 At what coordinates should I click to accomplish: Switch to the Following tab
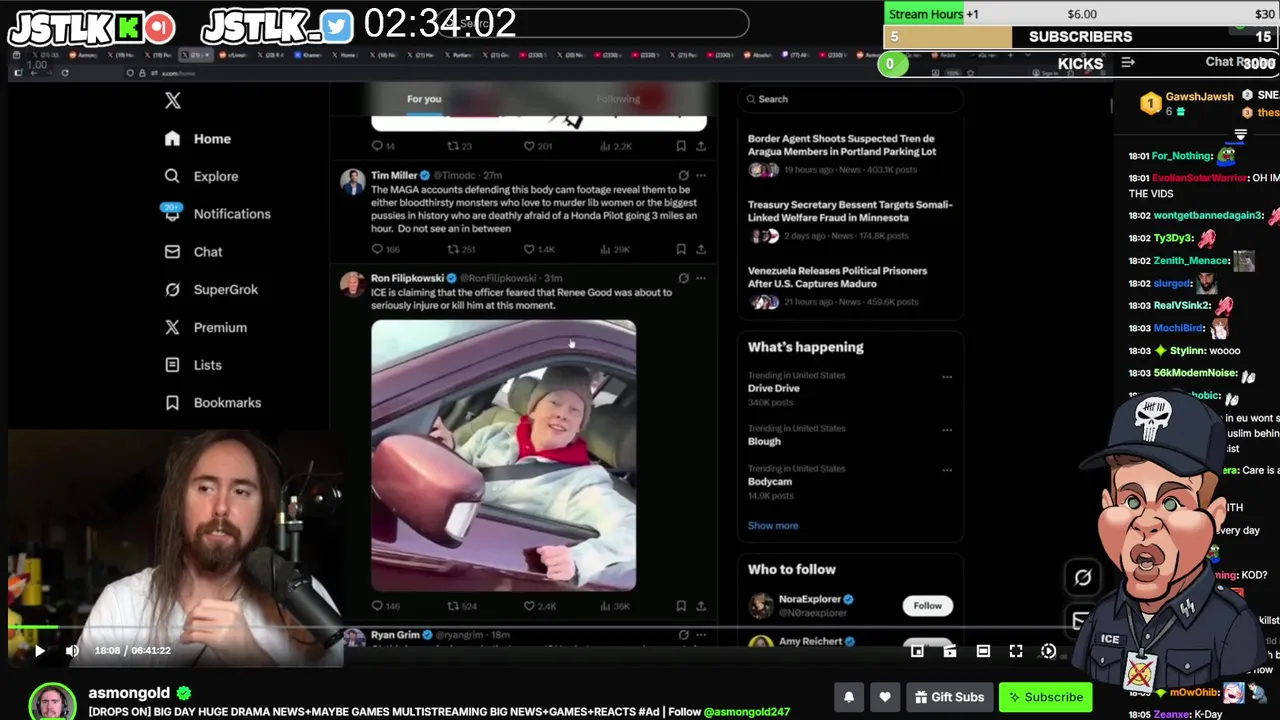pyautogui.click(x=618, y=99)
